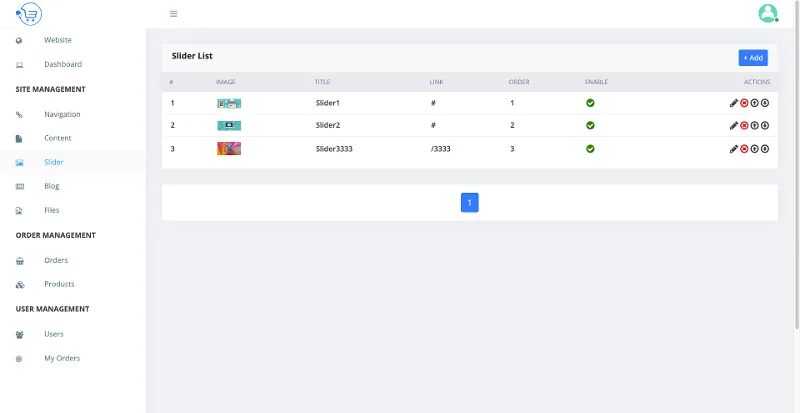Toggle the green enable checkmark for Slider1
The width and height of the screenshot is (800, 413).
(x=590, y=103)
